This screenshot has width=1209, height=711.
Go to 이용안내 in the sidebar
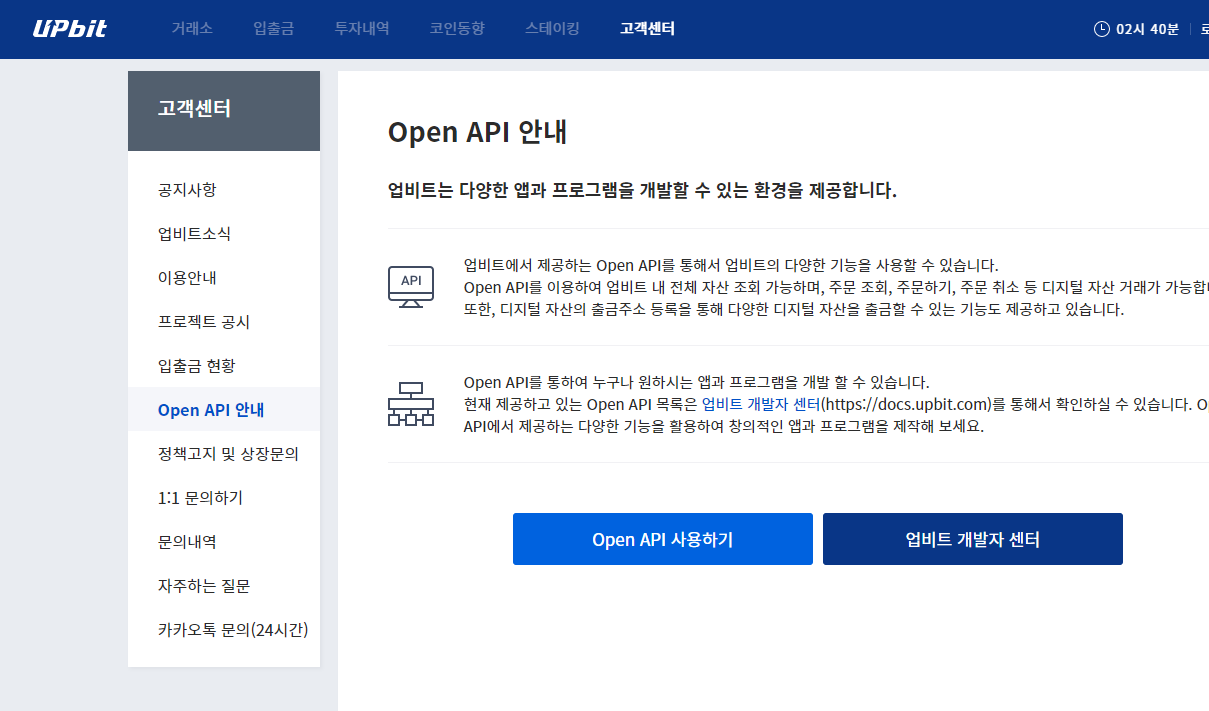[x=224, y=277]
